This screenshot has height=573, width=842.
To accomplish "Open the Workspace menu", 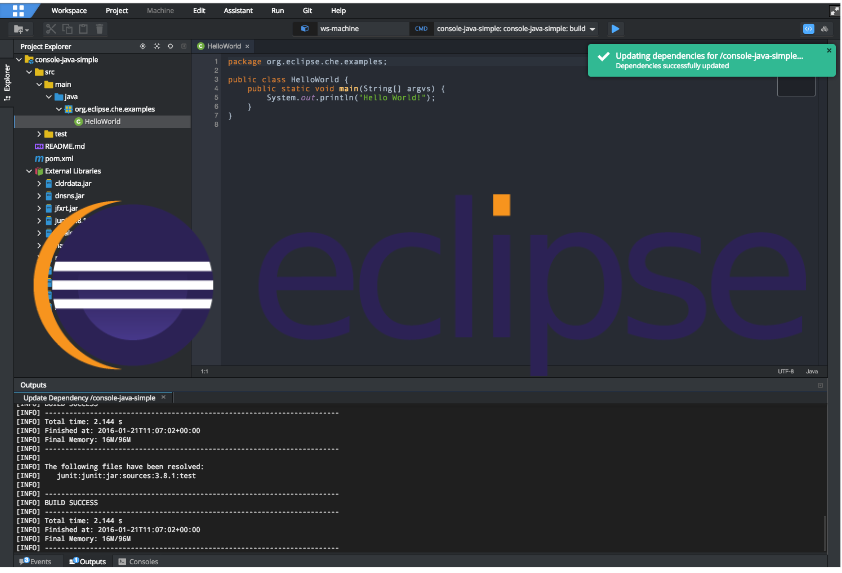I will (x=69, y=10).
